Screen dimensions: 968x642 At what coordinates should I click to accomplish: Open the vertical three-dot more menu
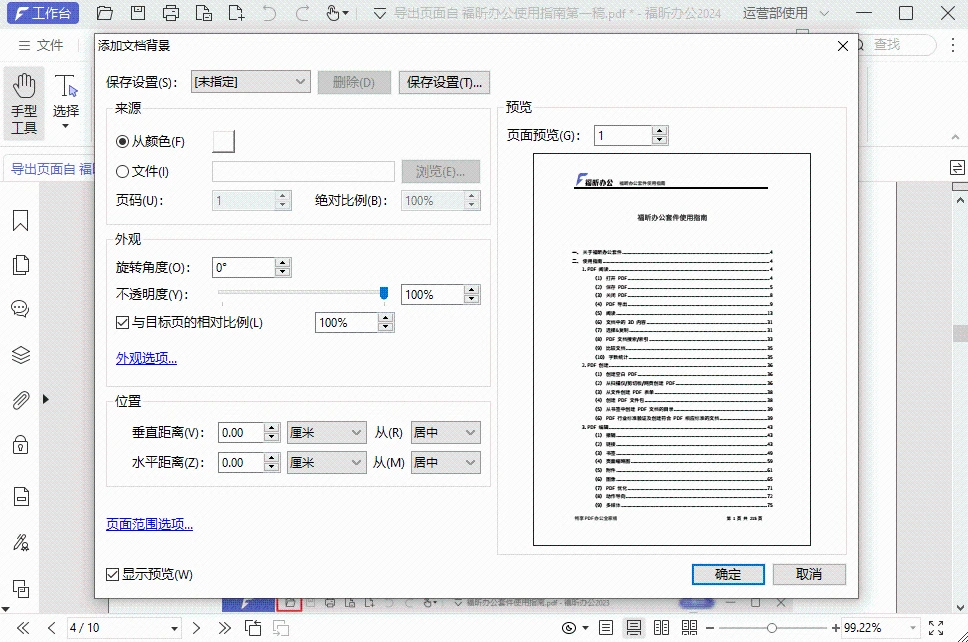[x=953, y=45]
